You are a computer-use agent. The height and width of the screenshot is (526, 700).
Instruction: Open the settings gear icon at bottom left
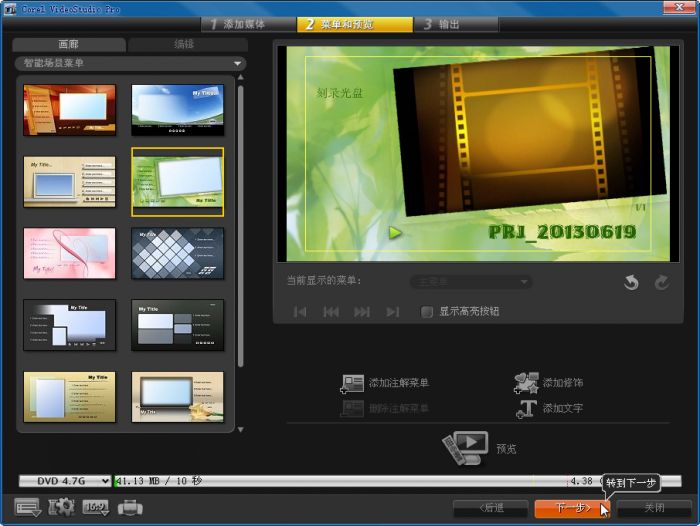point(61,507)
